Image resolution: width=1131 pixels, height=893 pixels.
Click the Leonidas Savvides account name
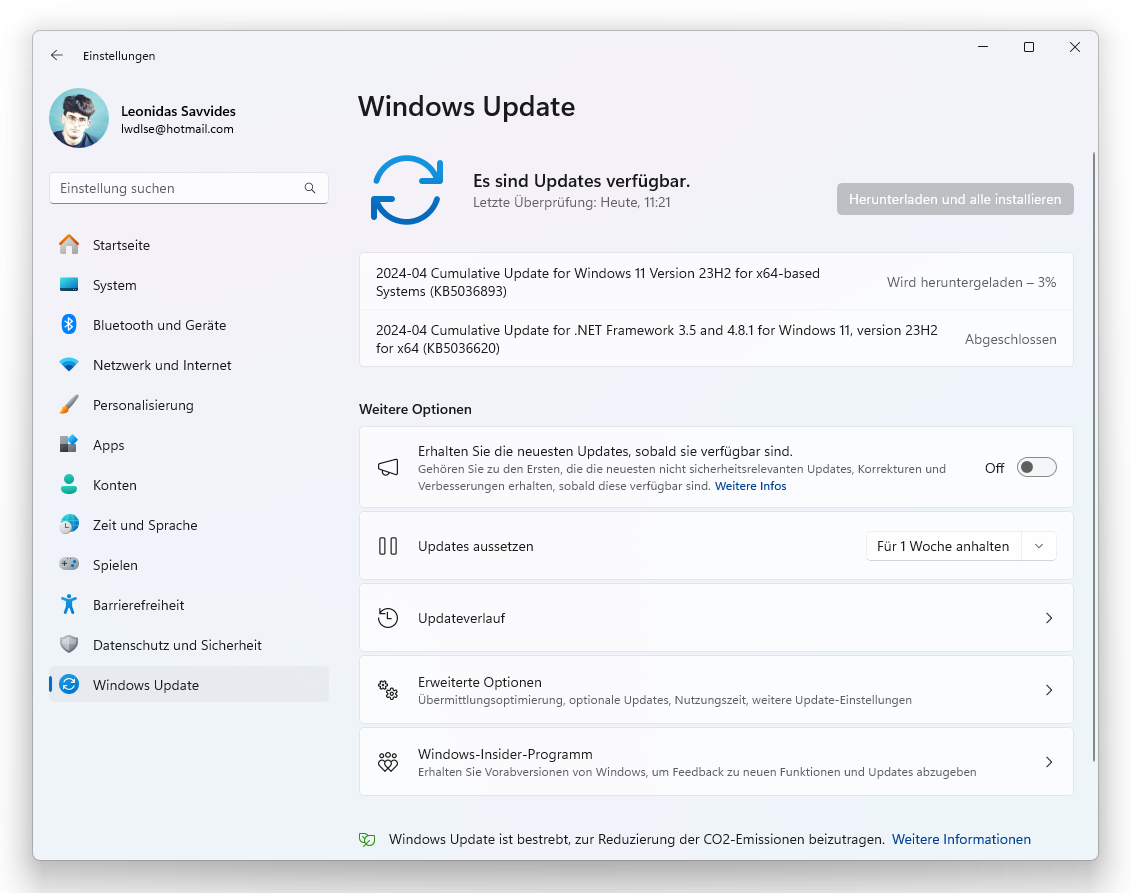[178, 111]
